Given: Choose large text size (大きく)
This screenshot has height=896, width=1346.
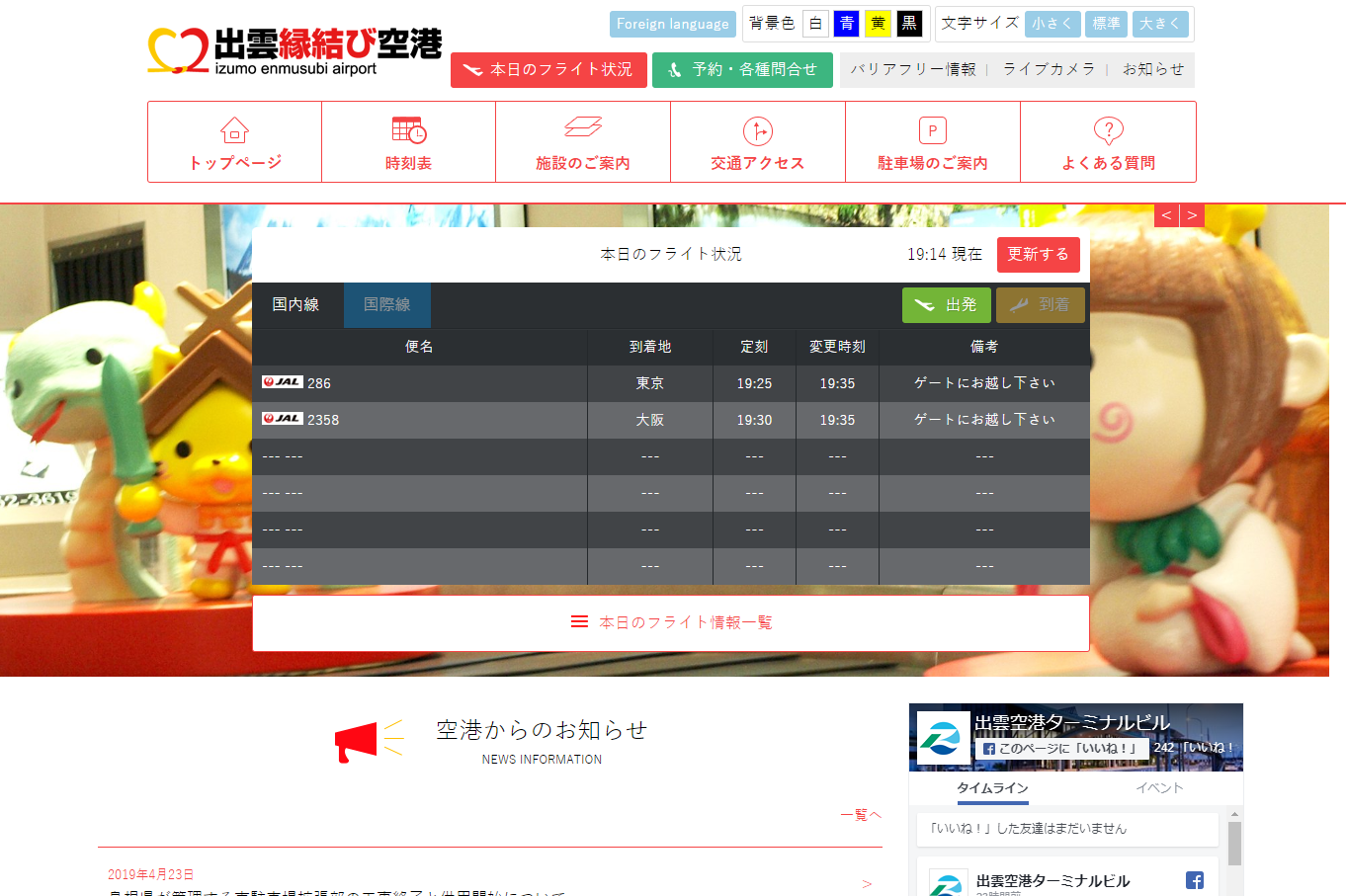Looking at the screenshot, I should [x=1161, y=24].
